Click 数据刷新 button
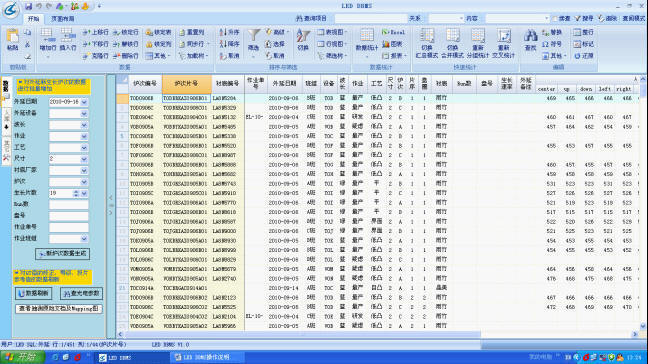The width and height of the screenshot is (648, 364). [x=33, y=293]
